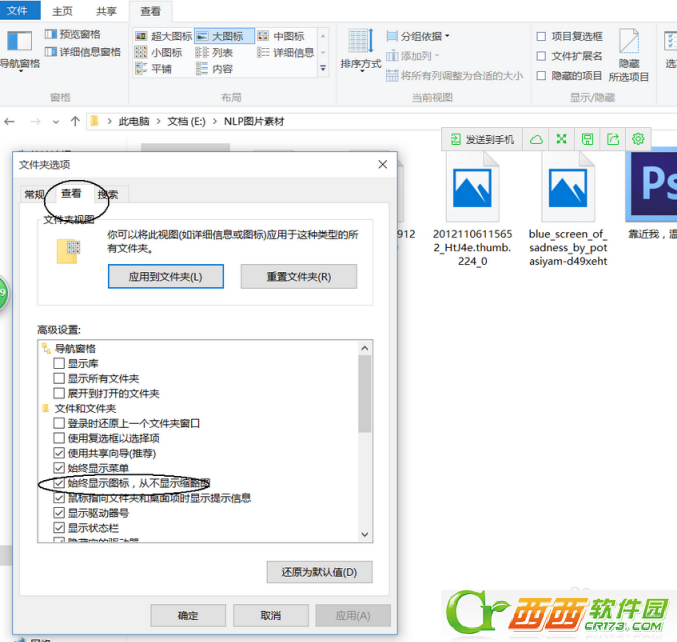This screenshot has height=642, width=677.
Task: Click the advanced settings scroll-up arrow
Action: coord(364,348)
